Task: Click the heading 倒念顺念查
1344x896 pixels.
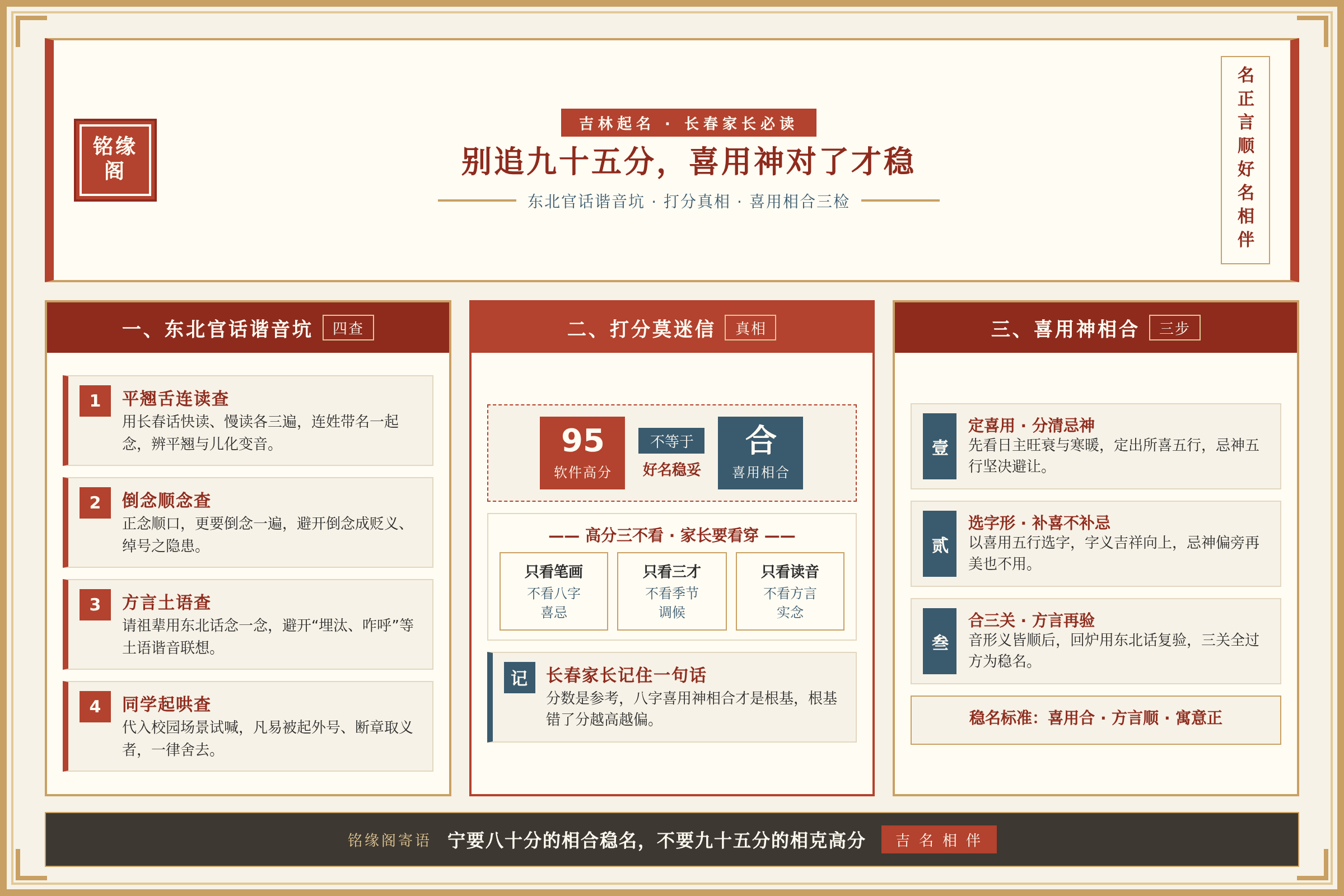Action: pyautogui.click(x=166, y=500)
